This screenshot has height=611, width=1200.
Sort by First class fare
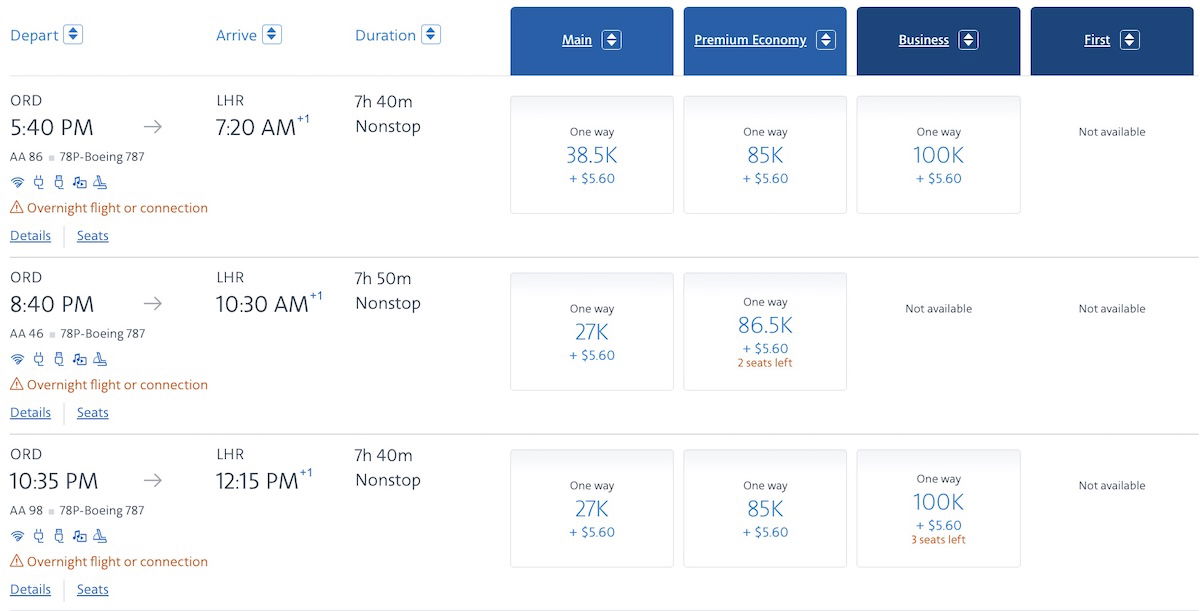[x=1111, y=41]
